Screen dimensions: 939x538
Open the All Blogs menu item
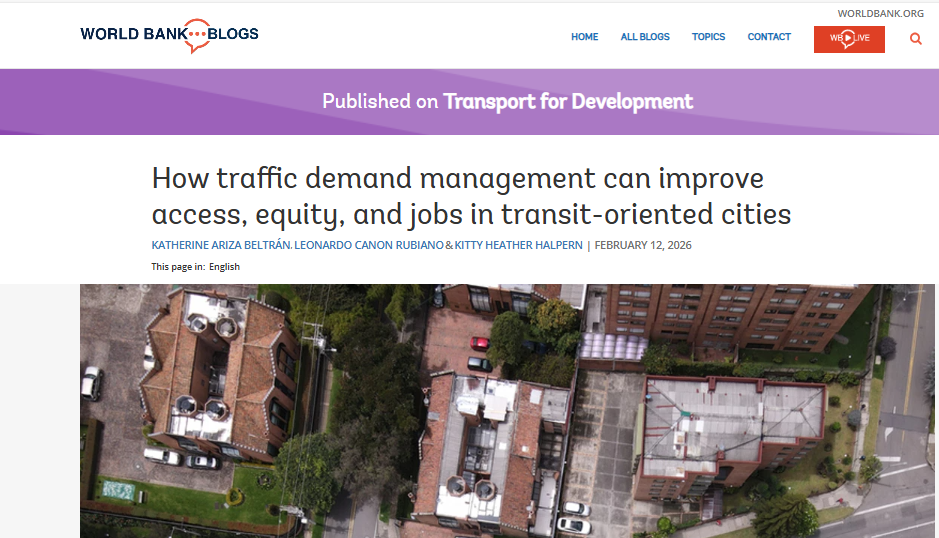[645, 37]
